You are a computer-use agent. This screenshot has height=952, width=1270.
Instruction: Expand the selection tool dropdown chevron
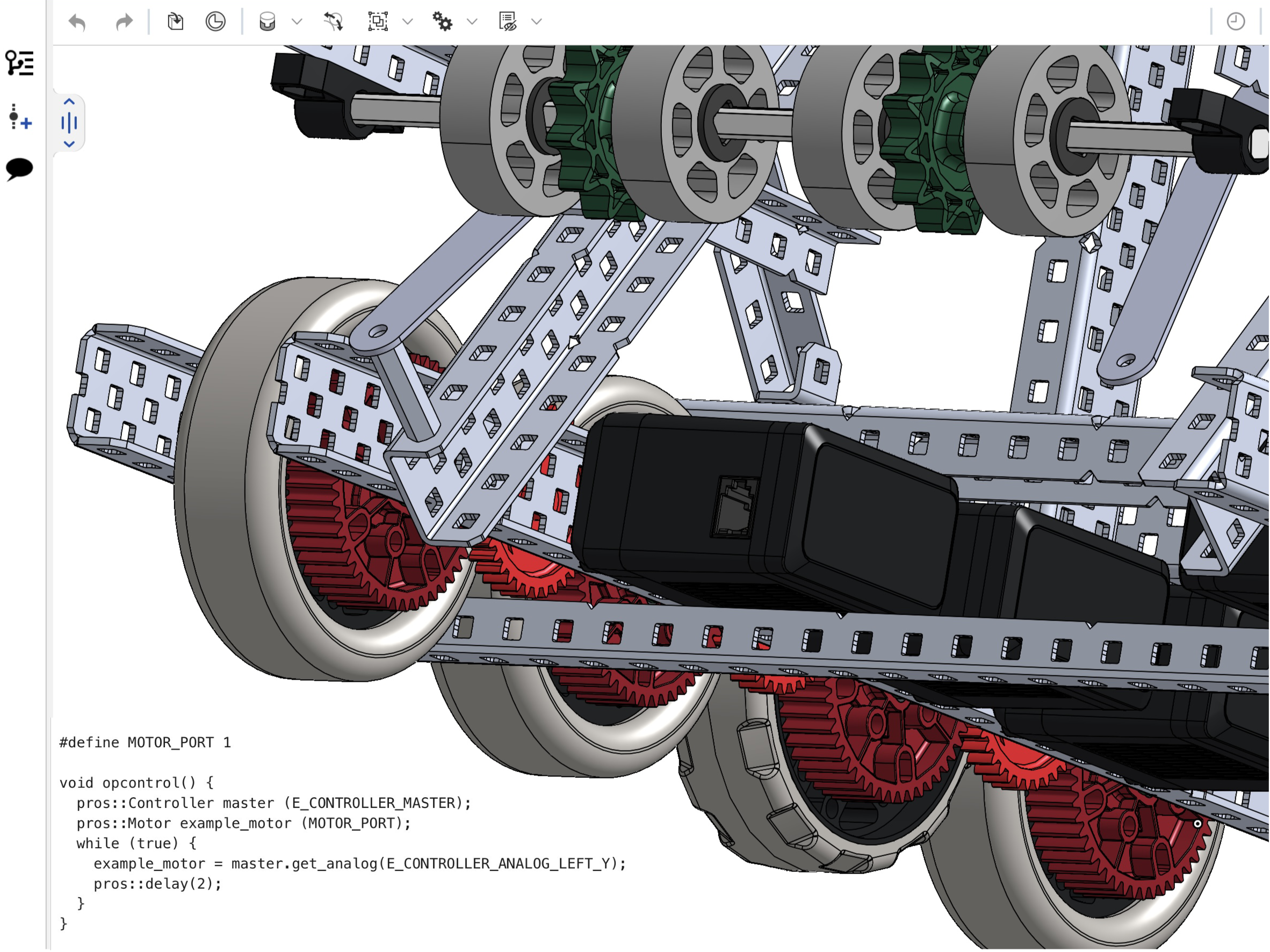click(x=408, y=22)
